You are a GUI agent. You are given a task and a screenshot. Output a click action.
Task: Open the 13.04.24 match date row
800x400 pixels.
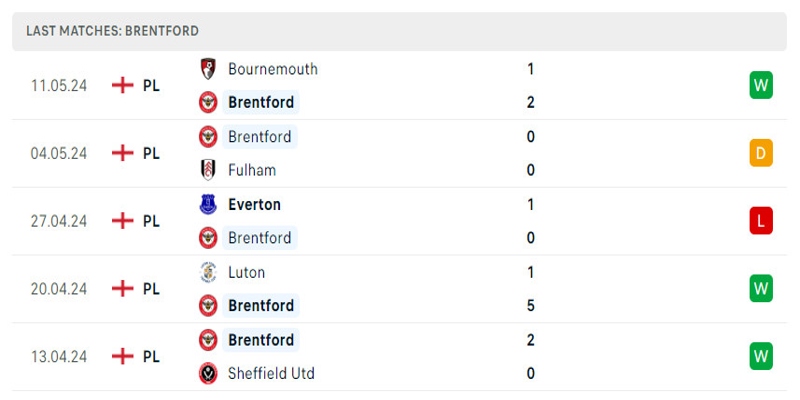[x=59, y=356]
